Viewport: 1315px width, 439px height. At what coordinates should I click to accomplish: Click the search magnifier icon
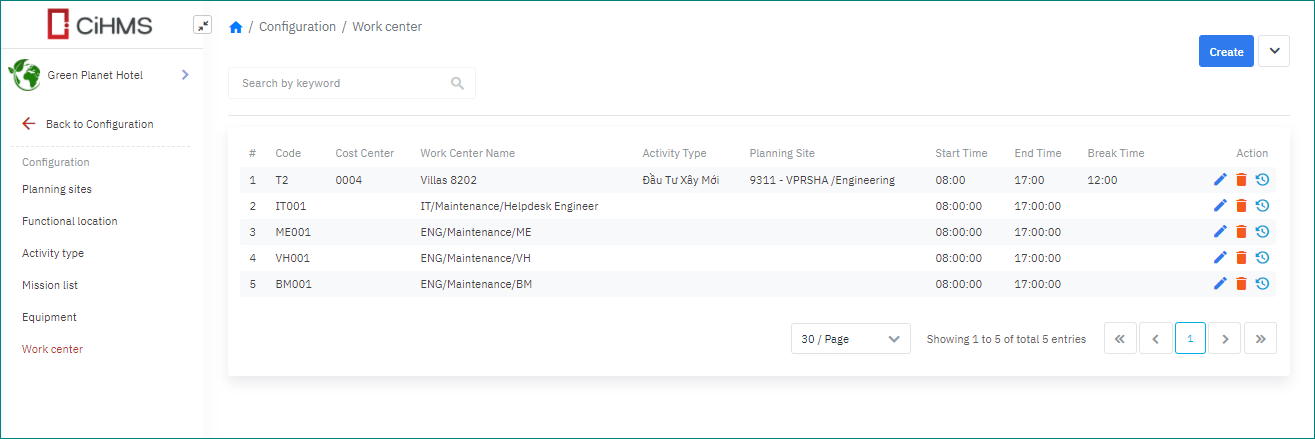point(457,84)
